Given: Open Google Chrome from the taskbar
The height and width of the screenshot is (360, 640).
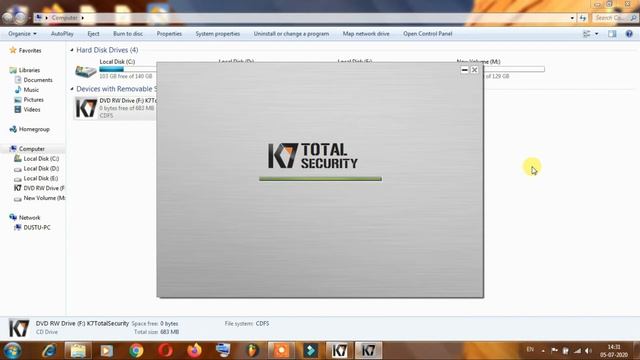Looking at the screenshot, I should click(x=136, y=351).
